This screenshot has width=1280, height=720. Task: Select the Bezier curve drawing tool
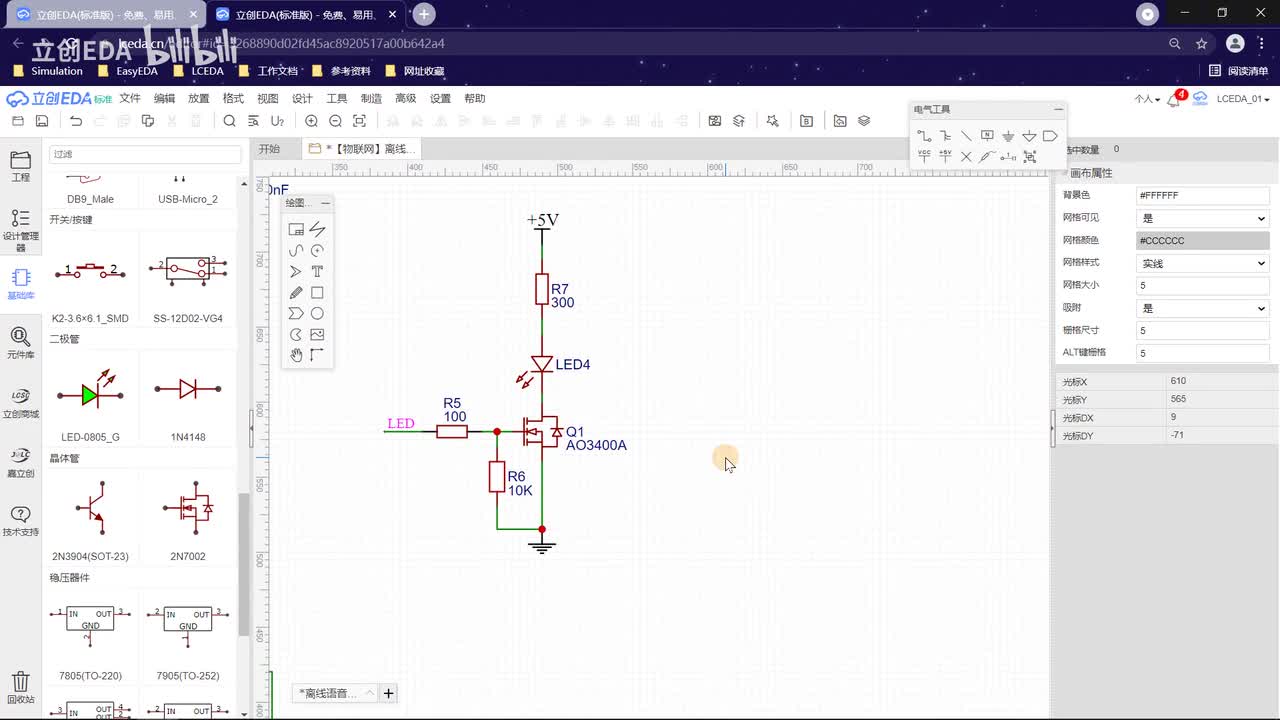296,250
